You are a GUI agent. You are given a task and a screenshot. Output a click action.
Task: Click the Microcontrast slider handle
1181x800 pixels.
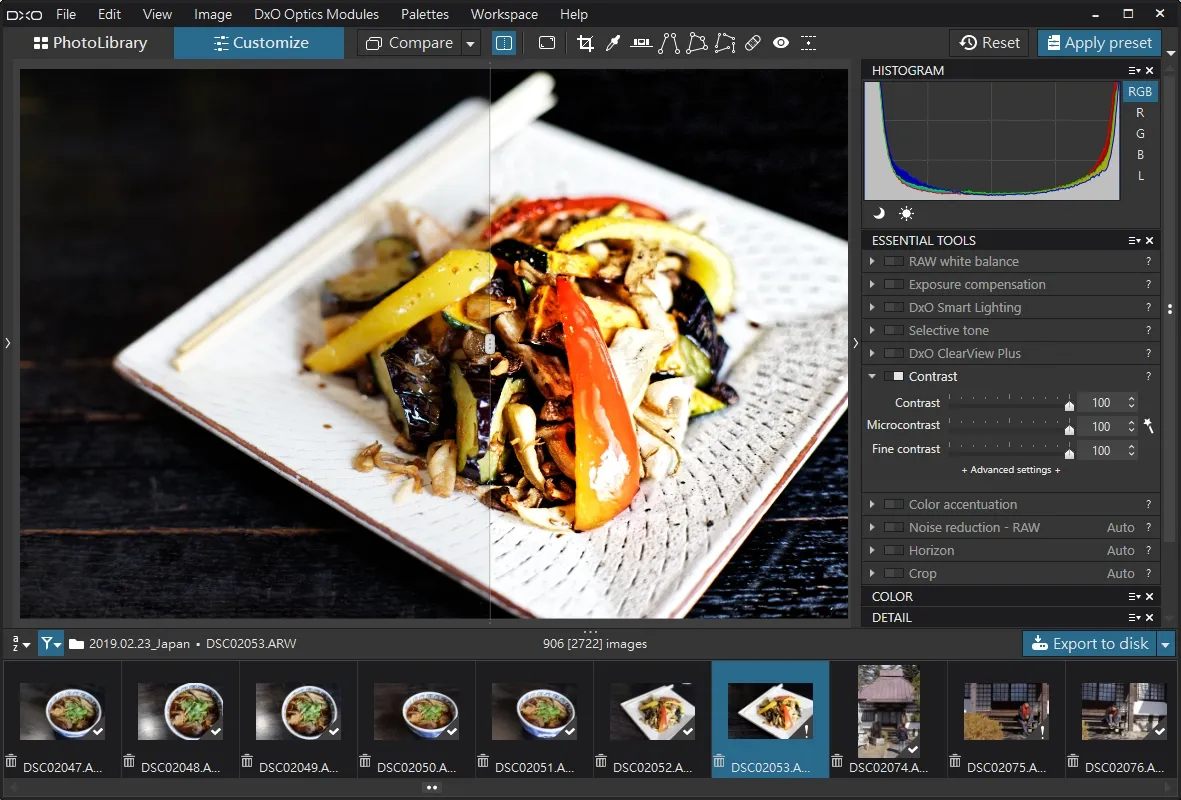(1069, 429)
